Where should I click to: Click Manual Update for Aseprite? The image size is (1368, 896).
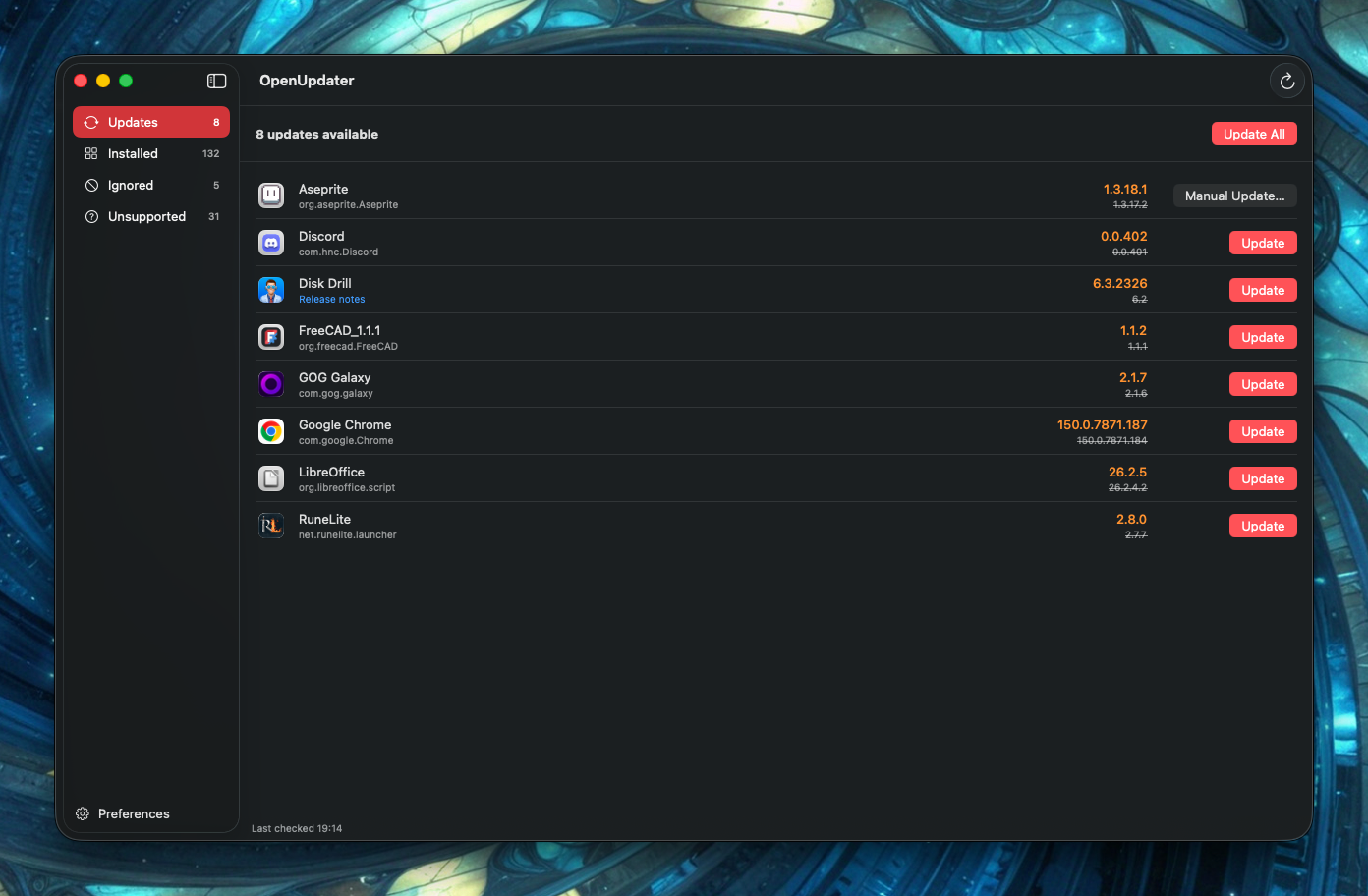[1234, 196]
